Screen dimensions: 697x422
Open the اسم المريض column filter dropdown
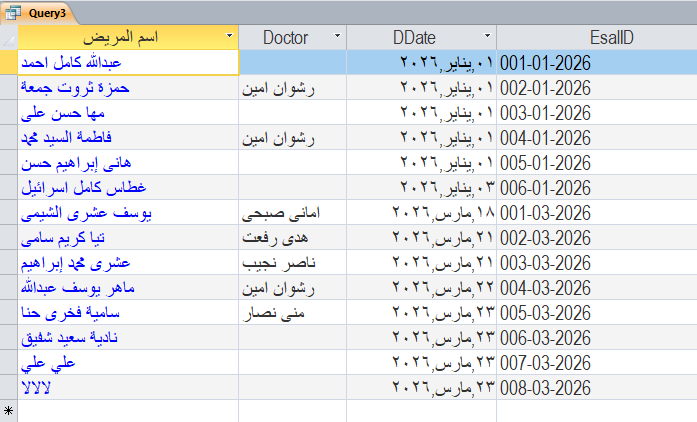click(x=231, y=37)
